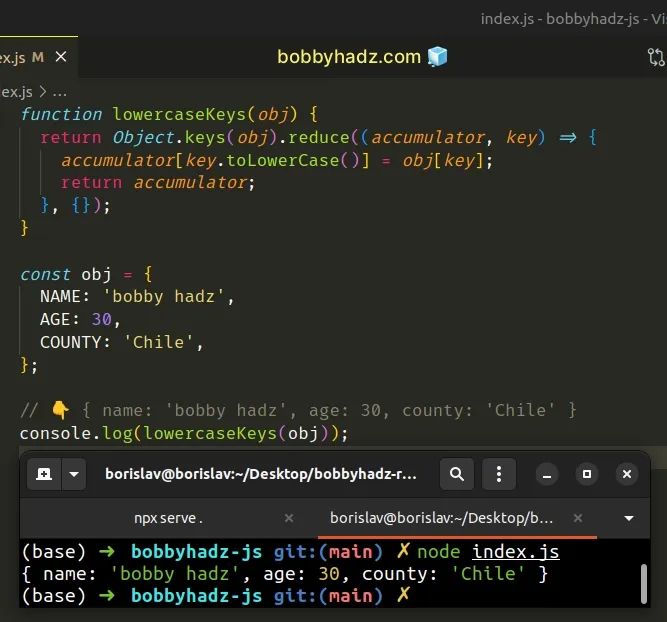667x622 pixels.
Task: Click the underlined index.js in terminal
Action: click(x=516, y=552)
